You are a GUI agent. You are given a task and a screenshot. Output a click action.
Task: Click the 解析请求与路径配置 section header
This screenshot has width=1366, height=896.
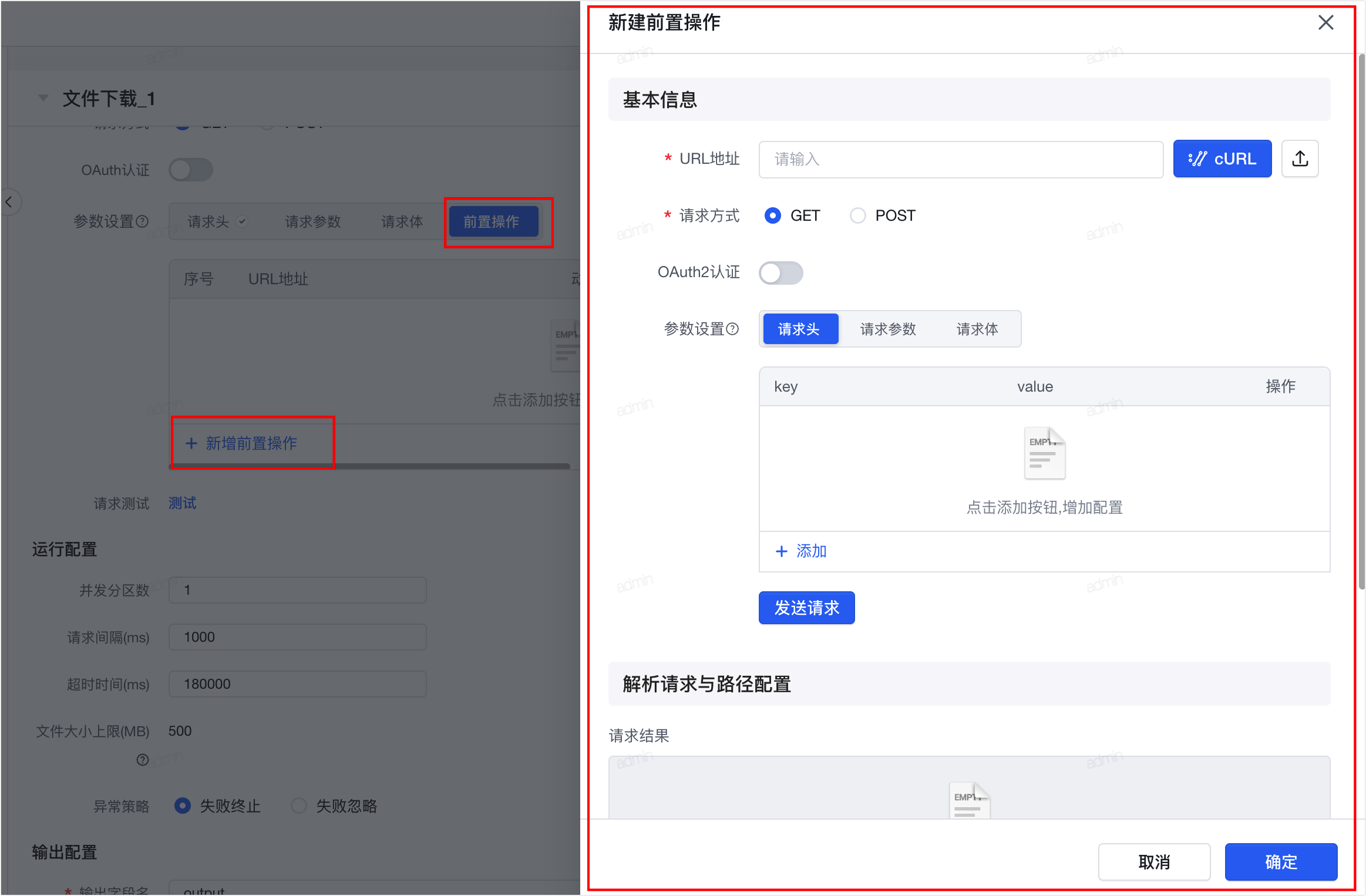tap(969, 683)
